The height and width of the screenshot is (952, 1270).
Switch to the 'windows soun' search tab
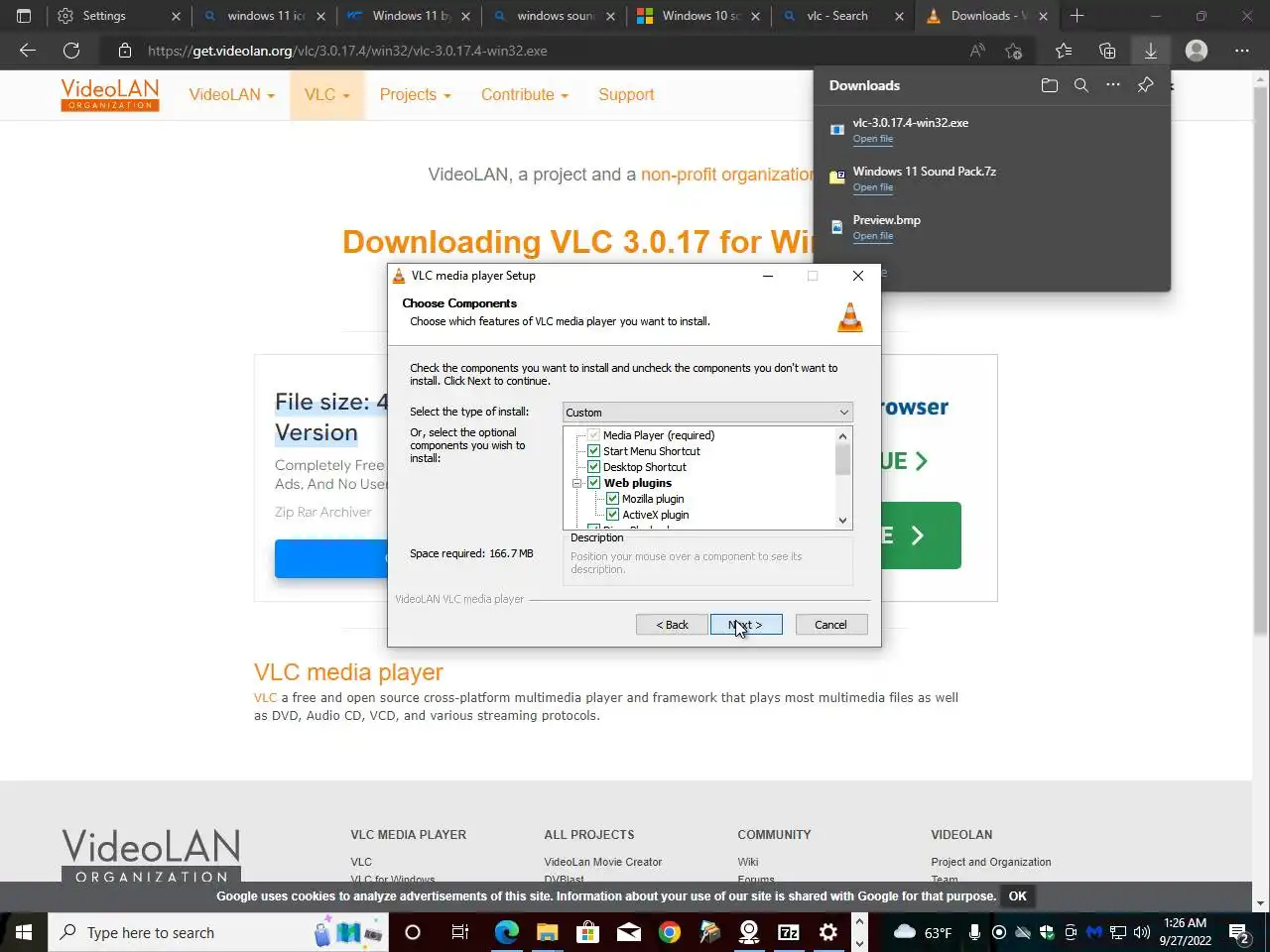555,16
